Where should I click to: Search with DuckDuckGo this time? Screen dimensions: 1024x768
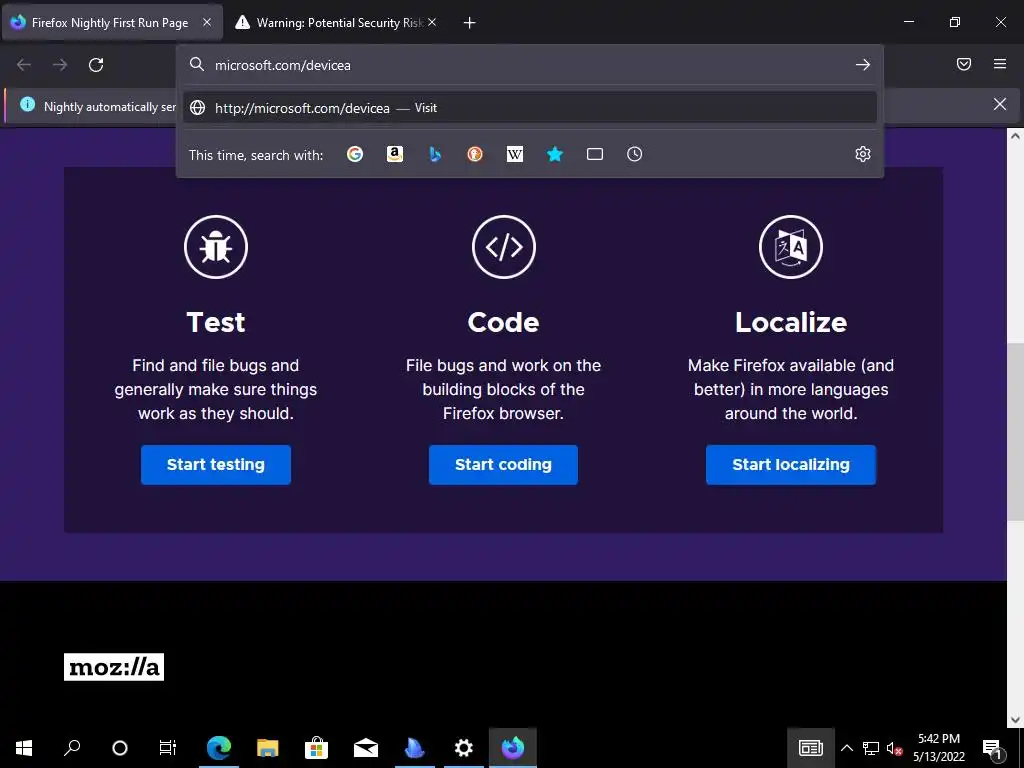475,154
